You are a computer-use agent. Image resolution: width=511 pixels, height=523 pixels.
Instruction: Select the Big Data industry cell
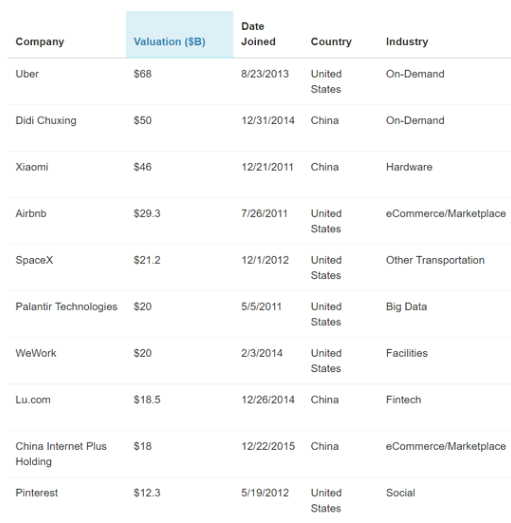[x=406, y=307]
